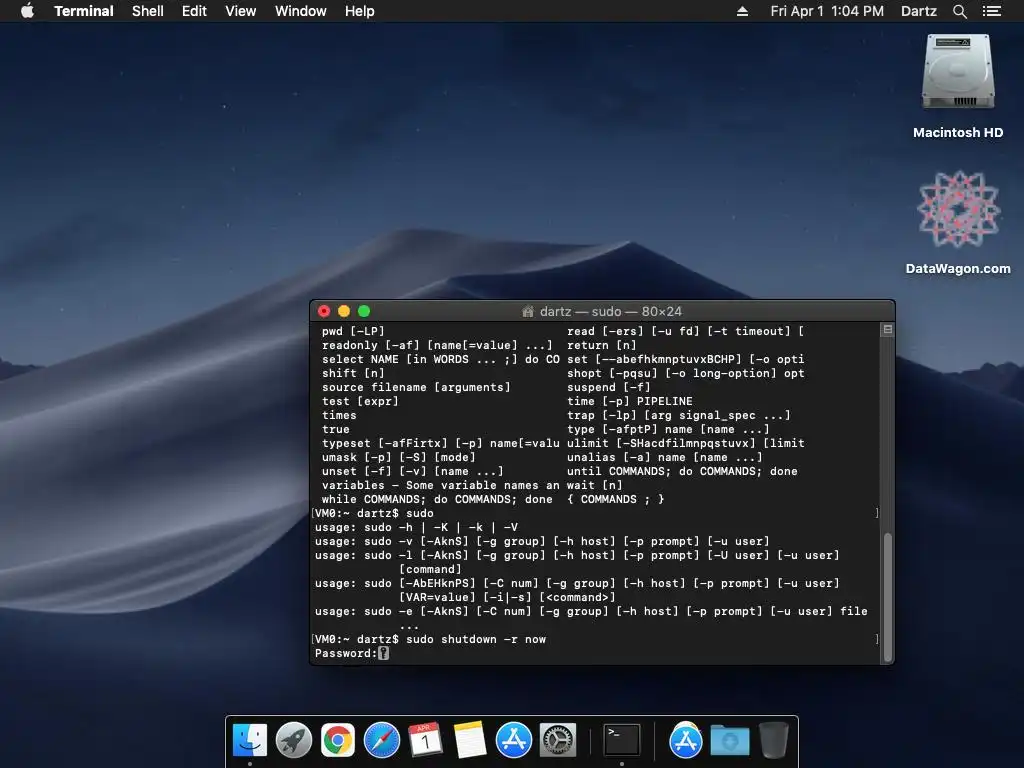Click the 'wait [n]' help entry

[594, 485]
